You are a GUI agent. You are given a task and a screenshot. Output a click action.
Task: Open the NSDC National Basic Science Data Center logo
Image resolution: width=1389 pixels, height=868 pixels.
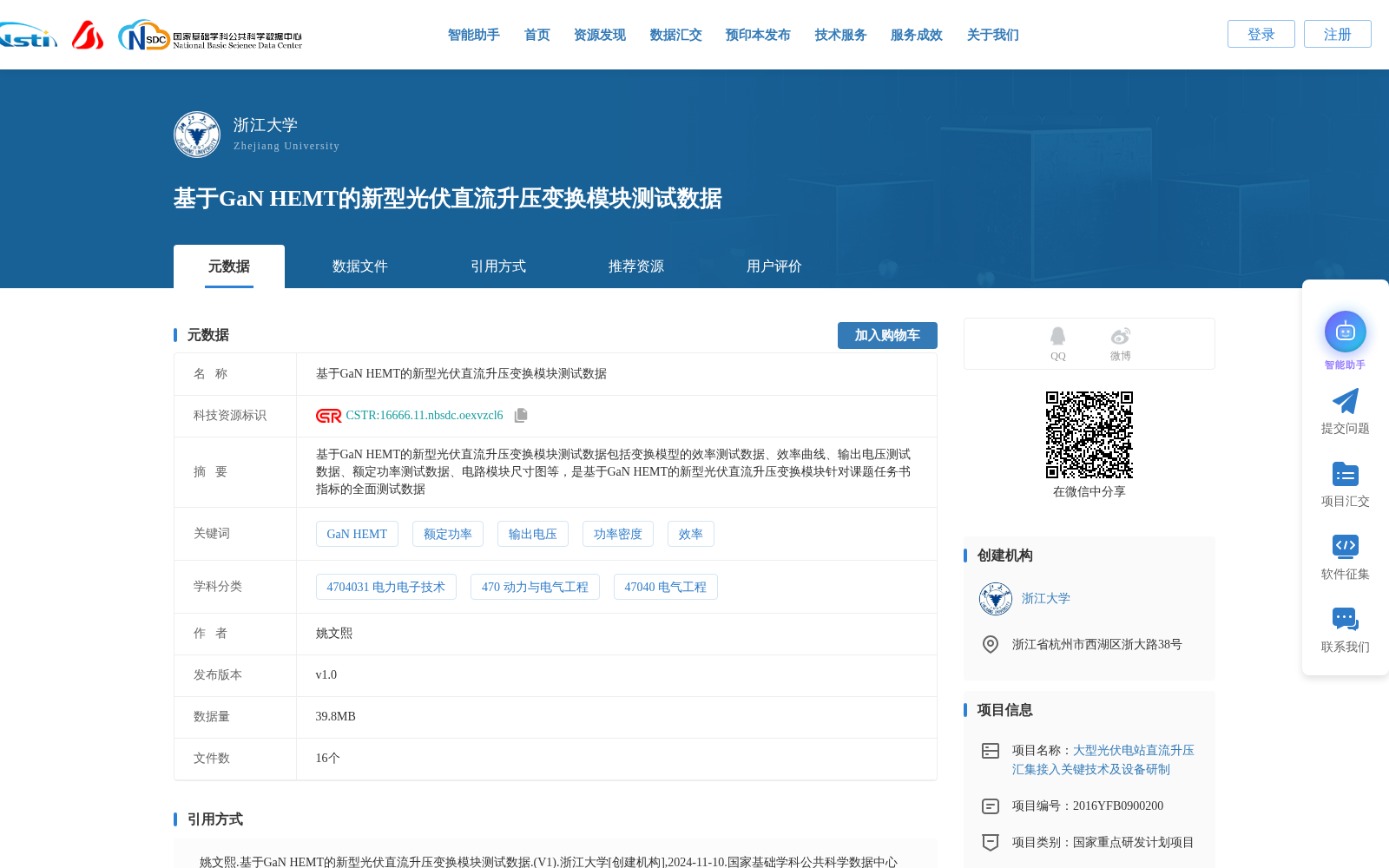(x=210, y=35)
